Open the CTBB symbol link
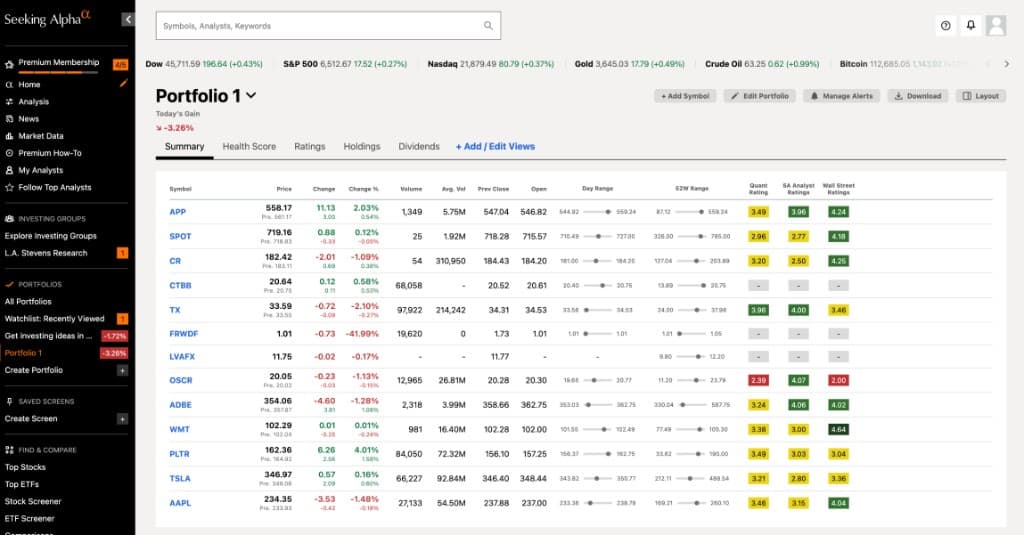1024x535 pixels. pyautogui.click(x=180, y=285)
